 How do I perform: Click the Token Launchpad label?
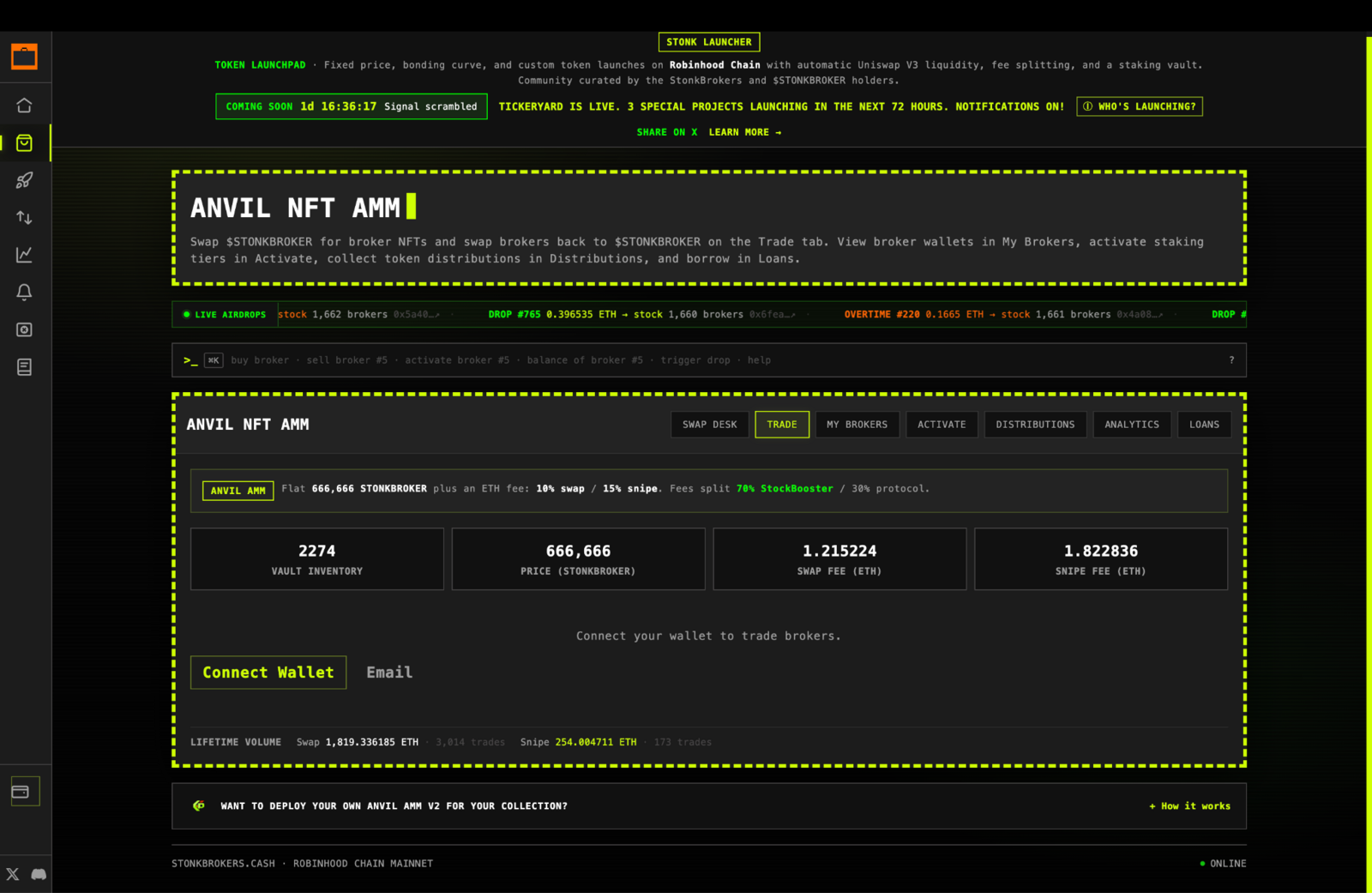[x=260, y=65]
